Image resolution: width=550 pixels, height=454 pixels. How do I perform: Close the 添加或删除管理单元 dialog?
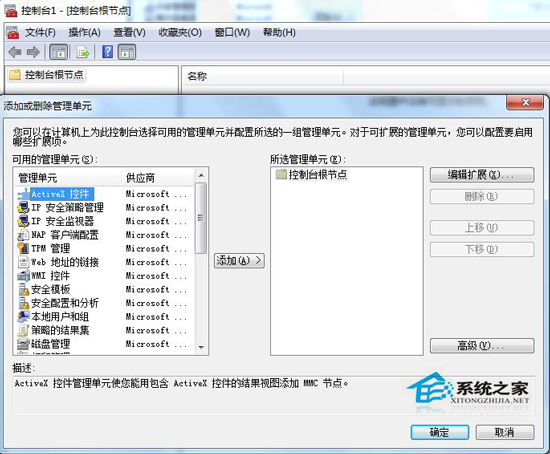[525, 102]
